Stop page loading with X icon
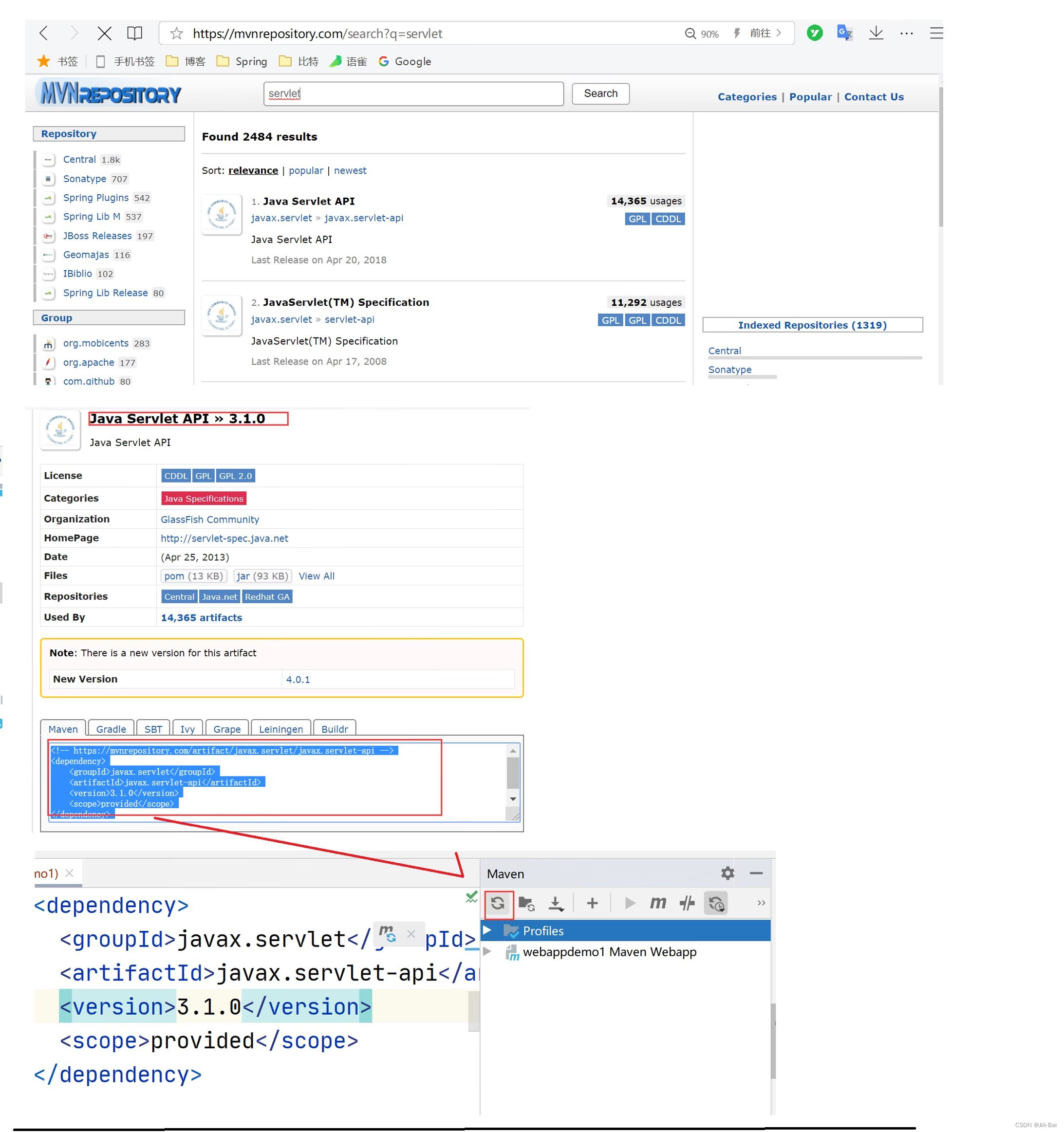1064x1132 pixels. [104, 33]
